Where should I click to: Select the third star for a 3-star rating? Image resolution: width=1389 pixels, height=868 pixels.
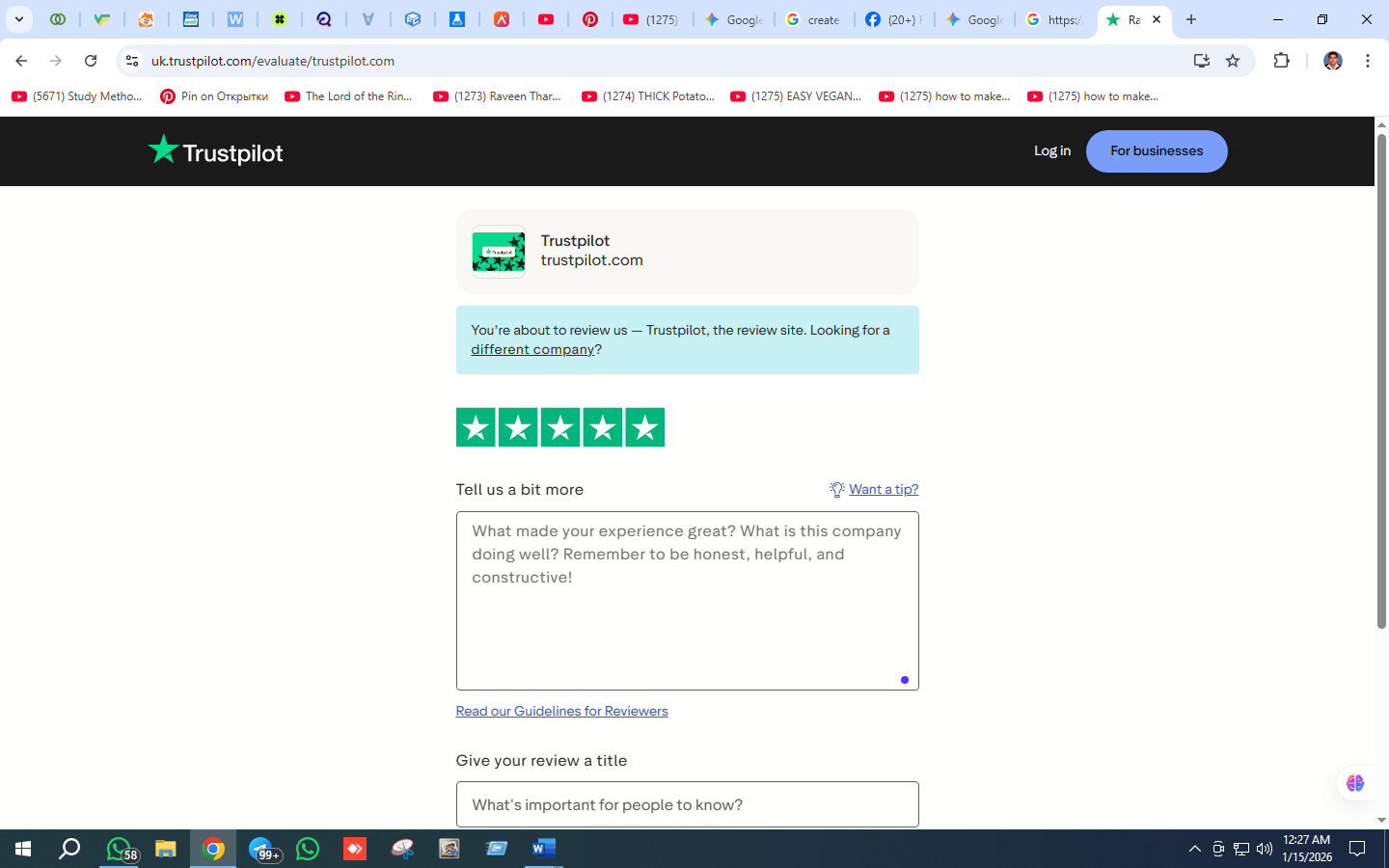pyautogui.click(x=560, y=427)
